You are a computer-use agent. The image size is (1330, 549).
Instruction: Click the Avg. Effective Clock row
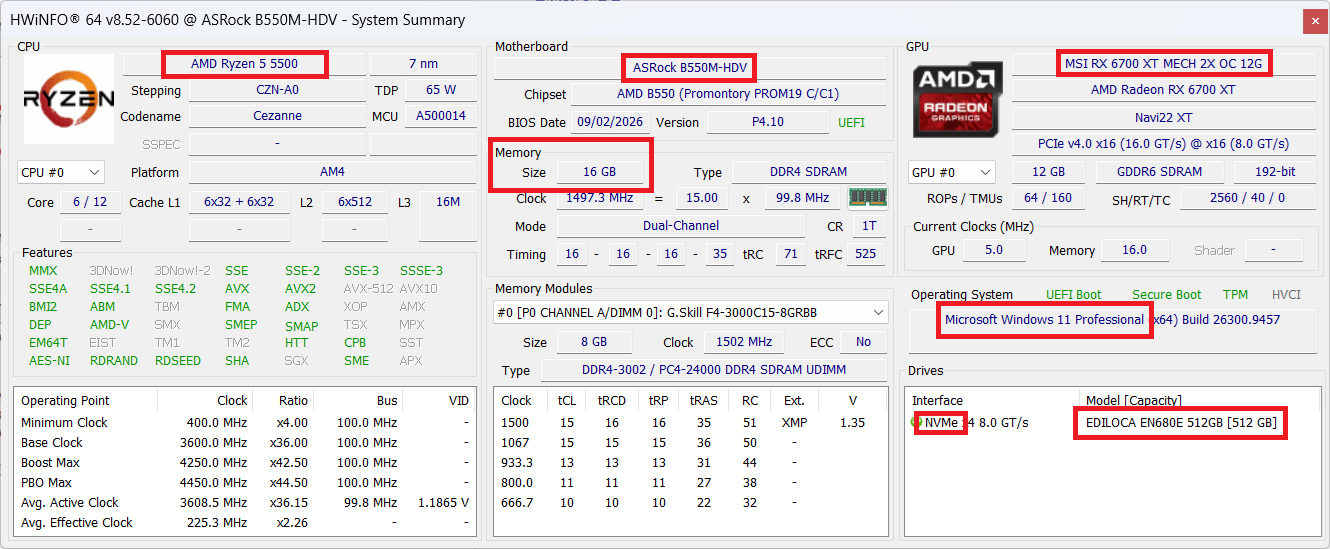click(245, 523)
